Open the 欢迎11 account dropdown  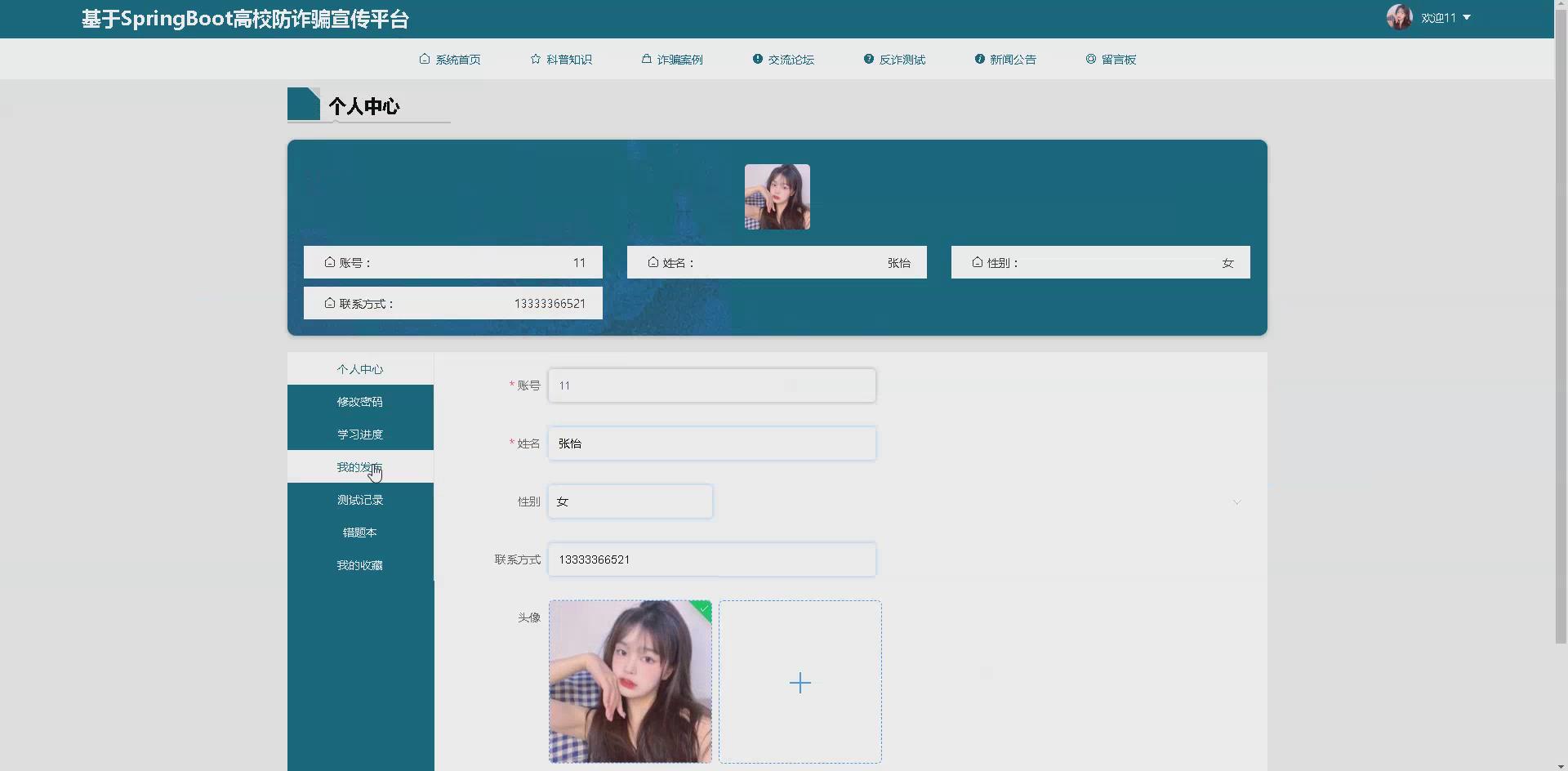[x=1444, y=17]
